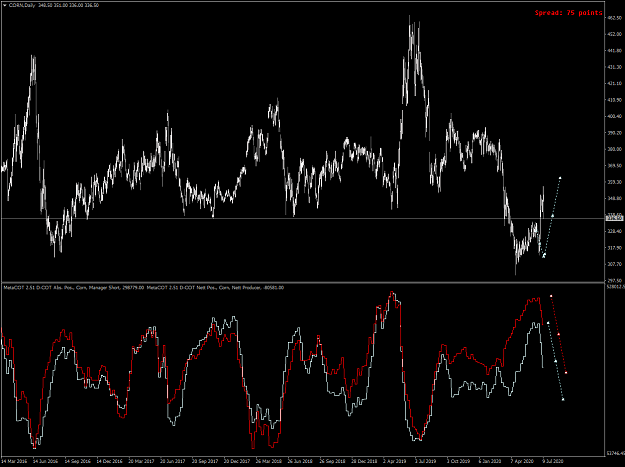The height and width of the screenshot is (467, 625).
Task: Click the 317.90 level on the price axis
Action: coord(614,247)
